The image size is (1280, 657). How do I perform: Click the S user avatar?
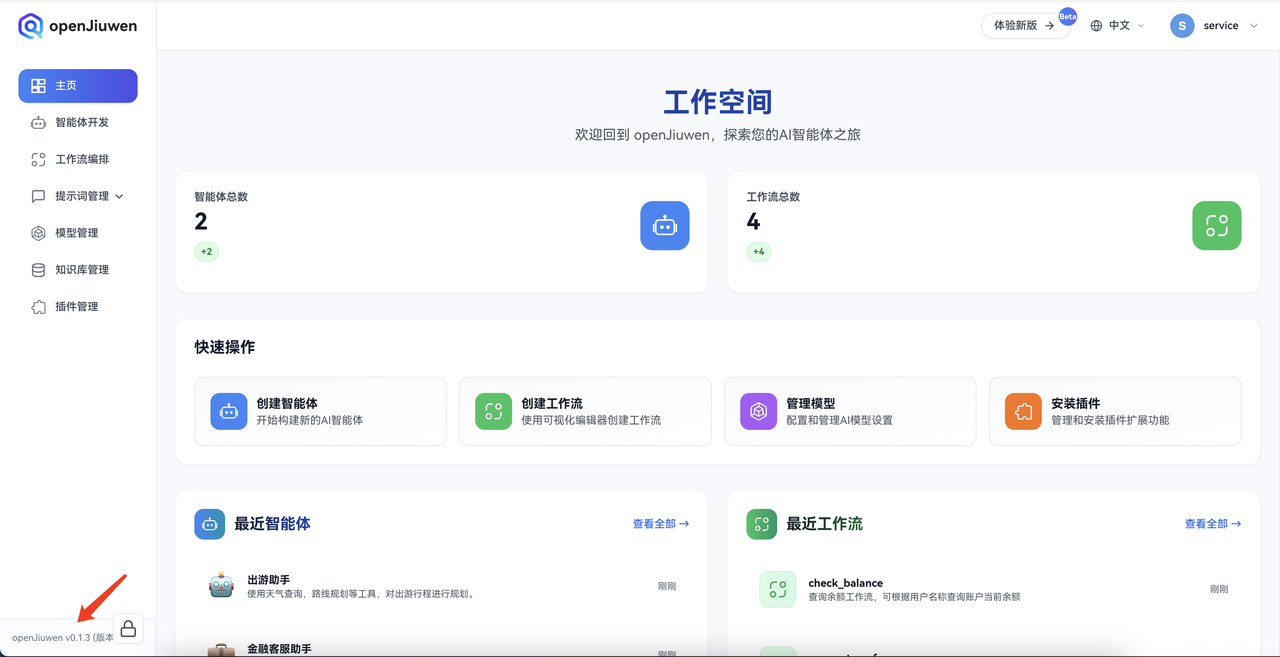(1182, 26)
